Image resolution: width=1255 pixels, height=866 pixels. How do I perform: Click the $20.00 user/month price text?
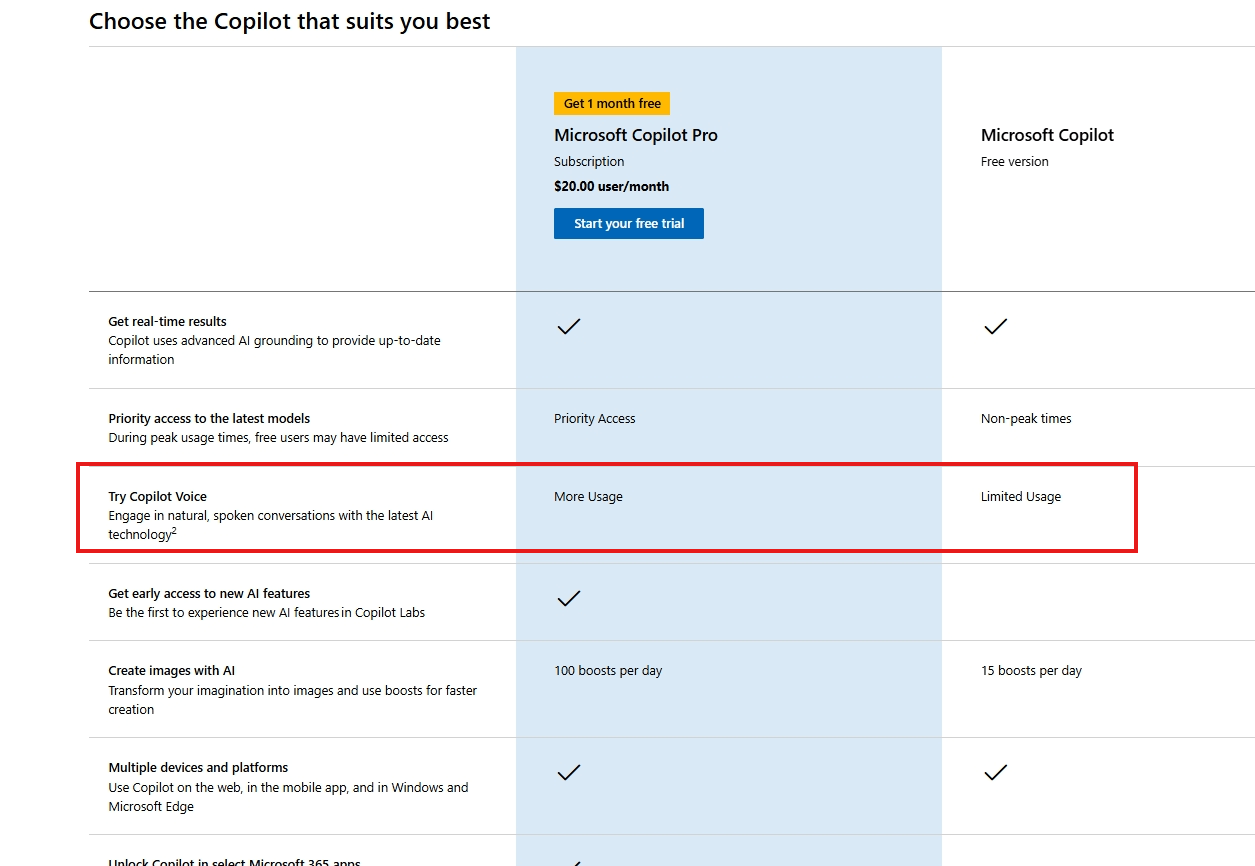pos(611,186)
